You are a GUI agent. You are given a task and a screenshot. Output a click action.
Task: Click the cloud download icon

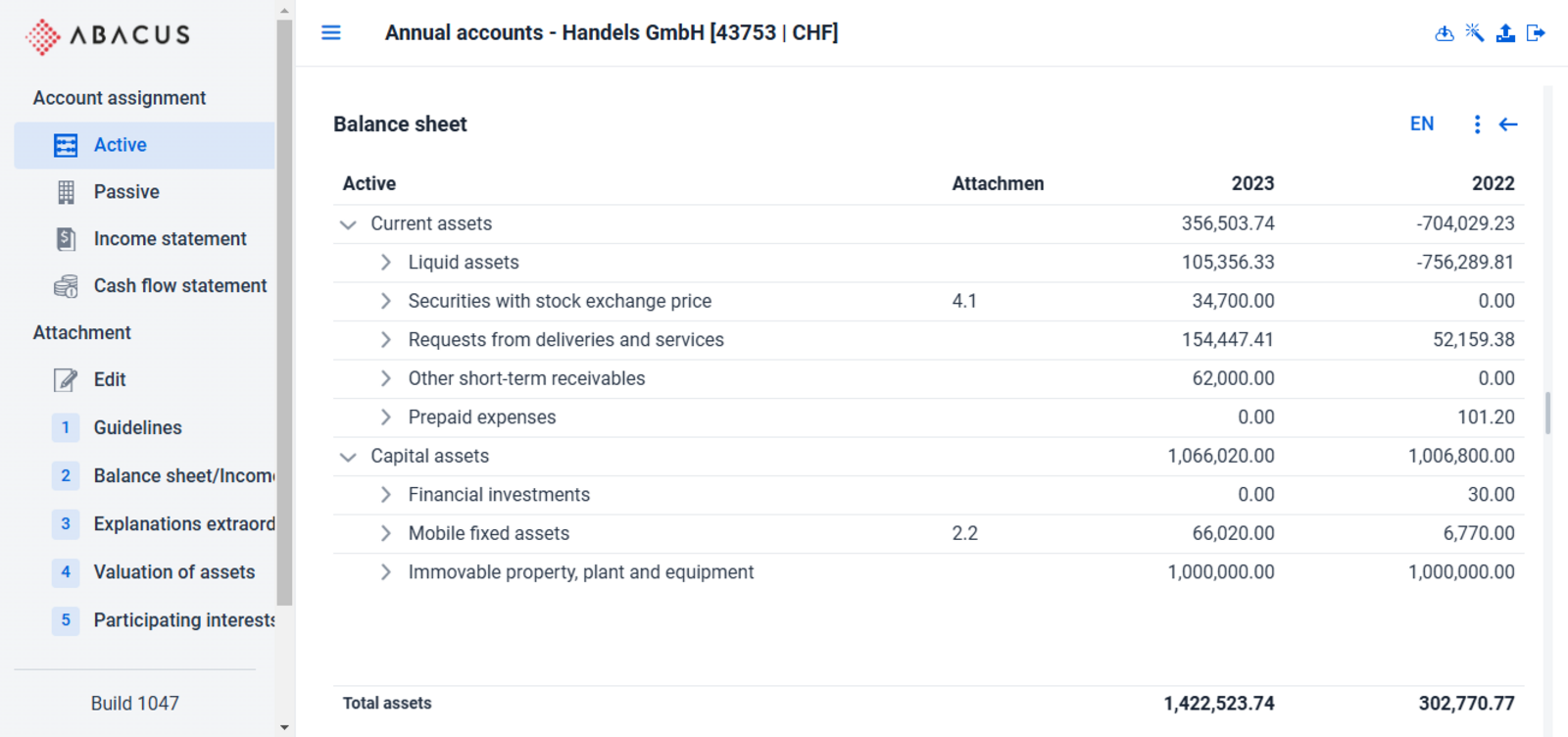point(1444,33)
